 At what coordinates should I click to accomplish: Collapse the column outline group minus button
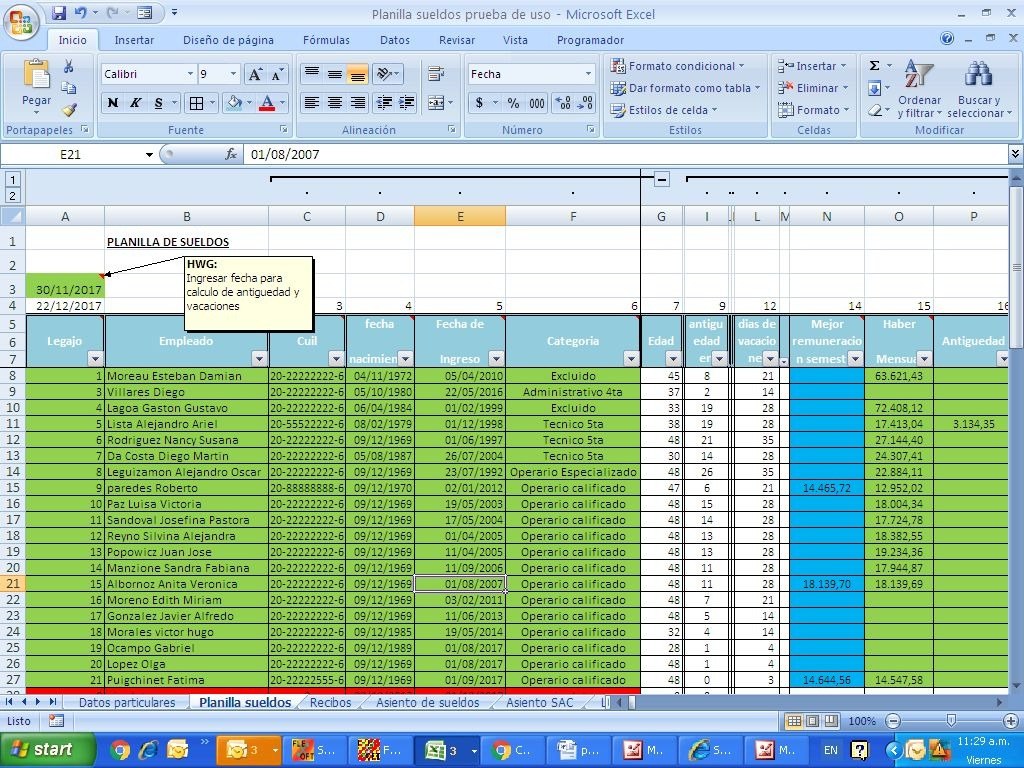662,178
